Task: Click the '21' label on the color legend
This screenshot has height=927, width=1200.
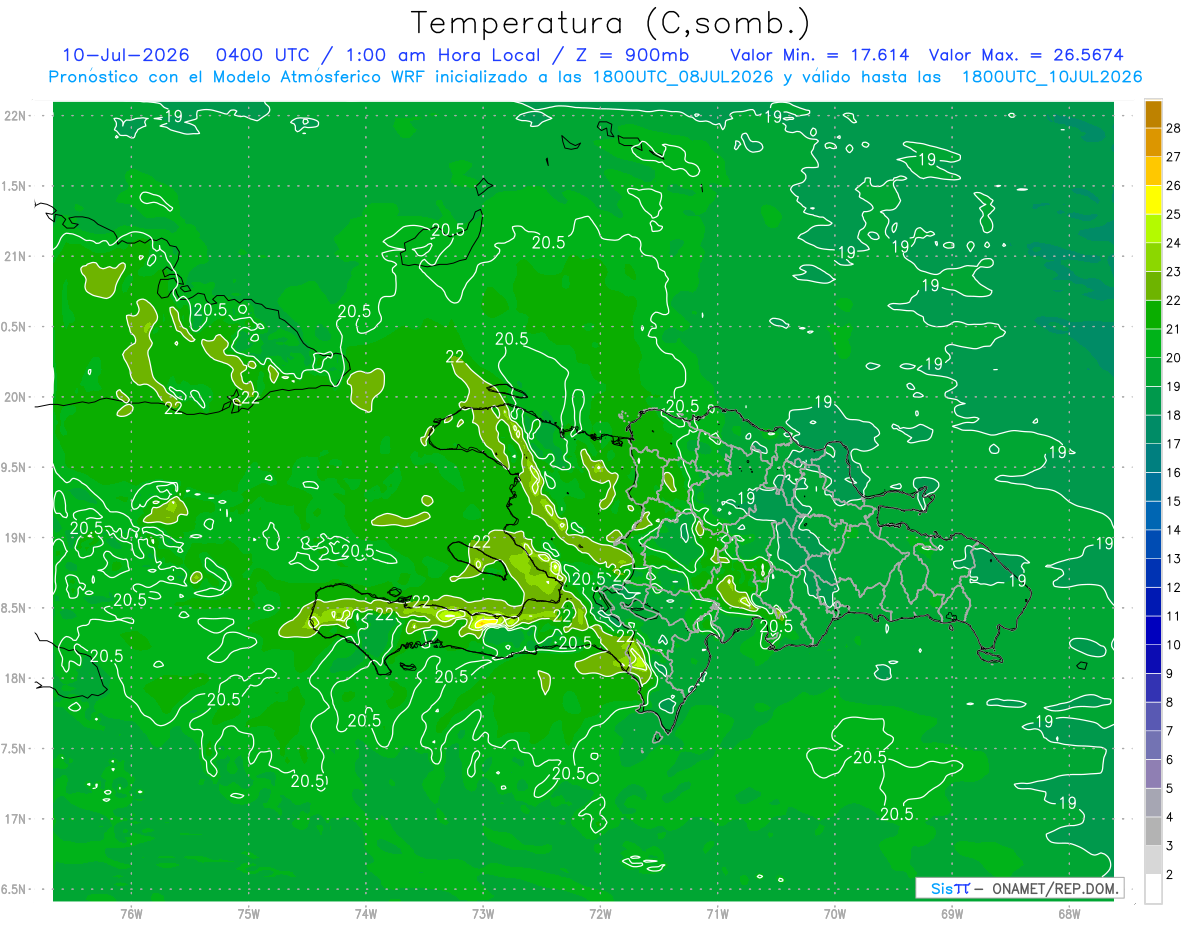Action: (x=1174, y=329)
